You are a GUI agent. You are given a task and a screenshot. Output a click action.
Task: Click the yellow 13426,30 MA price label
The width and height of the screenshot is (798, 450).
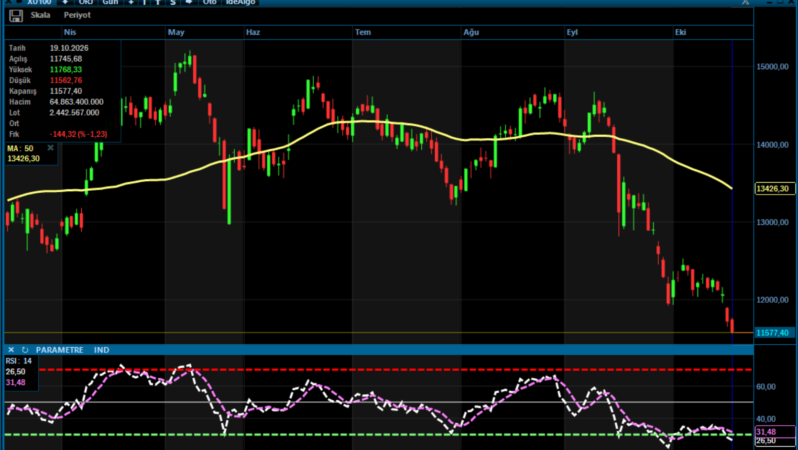pos(775,189)
